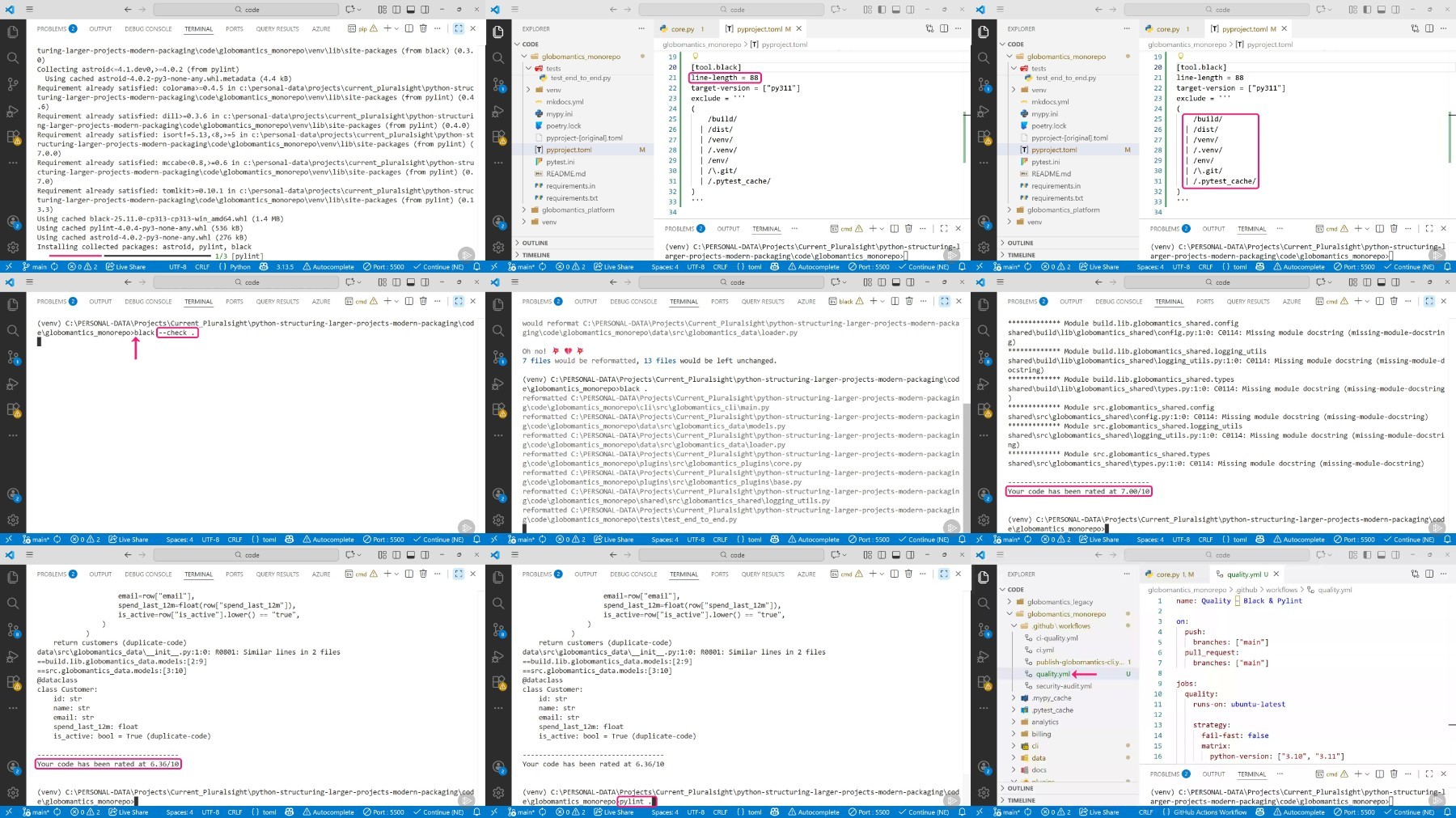Kill the cmd terminal in the quality.yml window
Screen dimensions: 1456x818
(x=1394, y=773)
